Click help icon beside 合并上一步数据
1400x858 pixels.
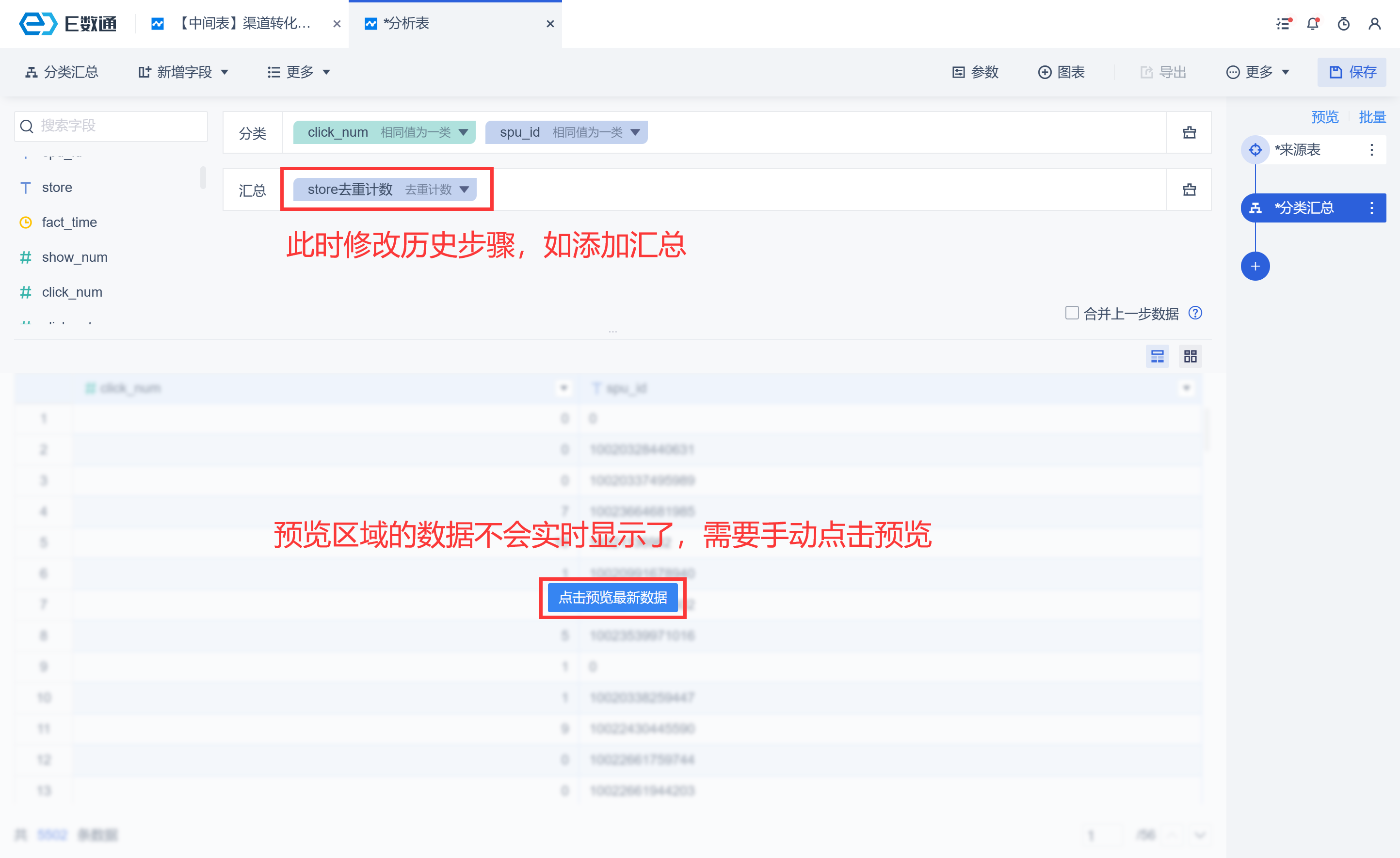click(x=1195, y=313)
